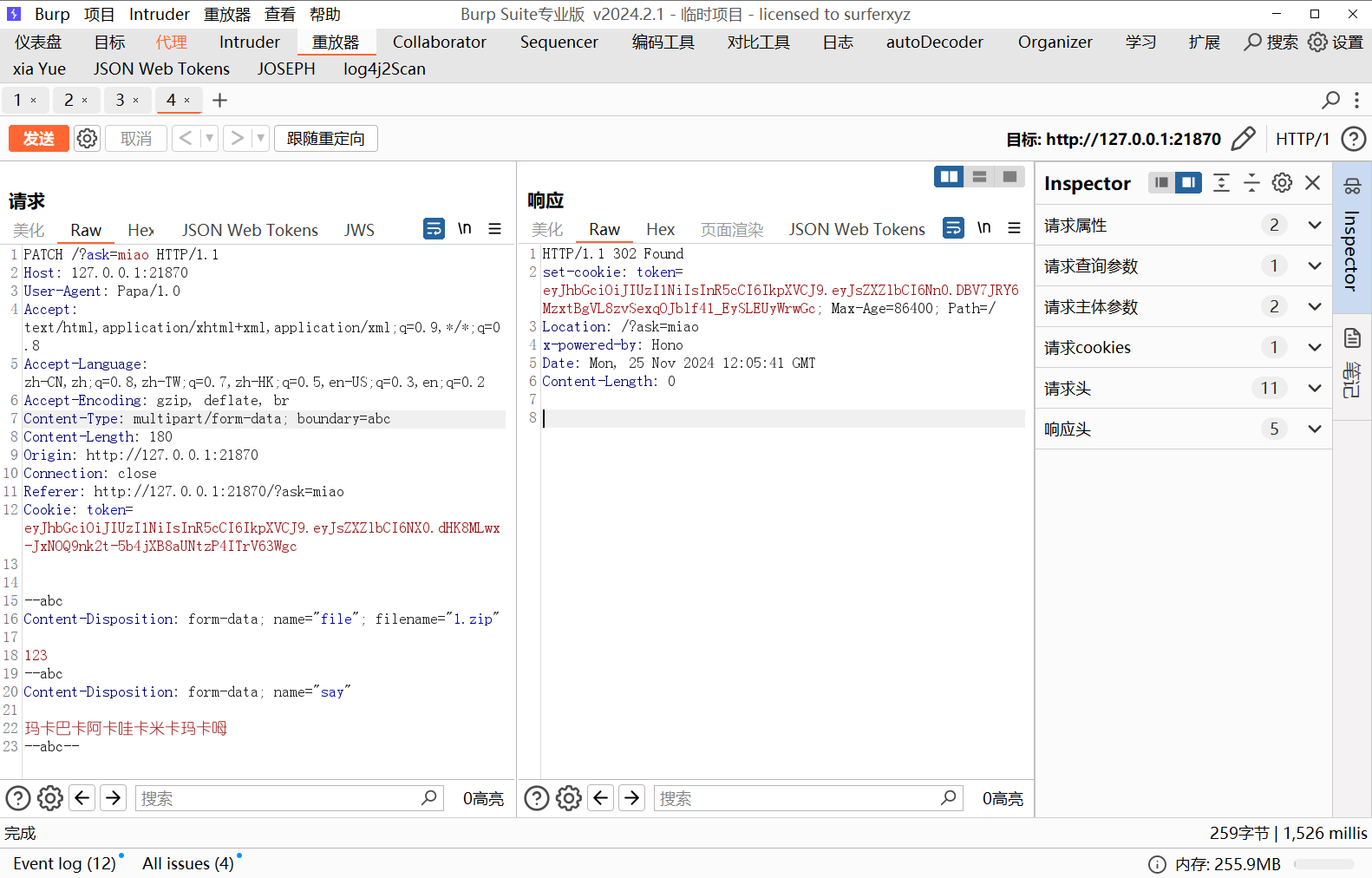Dock Inspector with right layout icon

1188,182
